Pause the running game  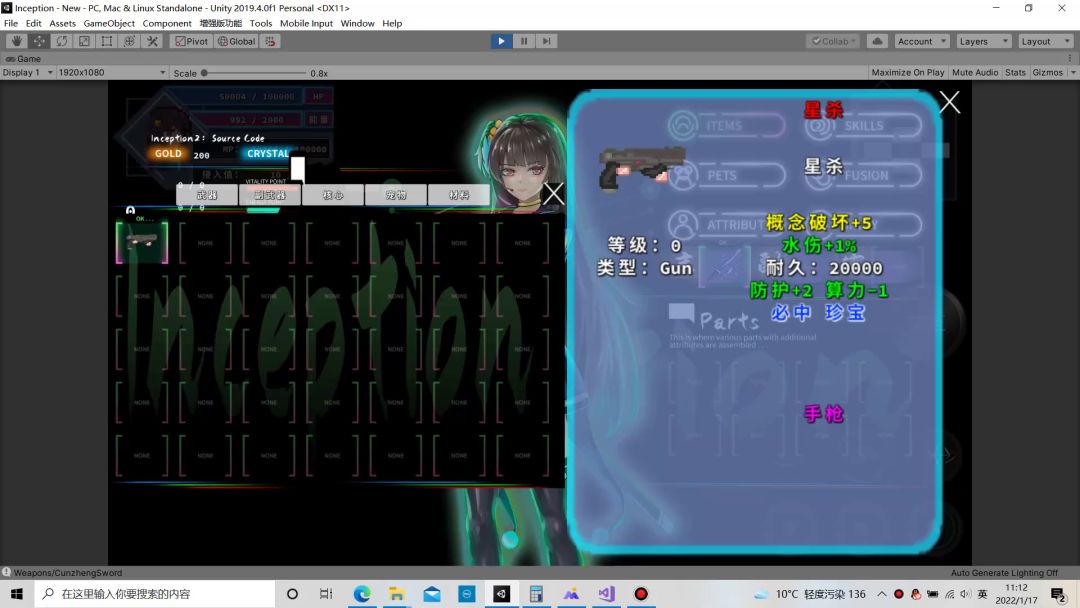524,41
